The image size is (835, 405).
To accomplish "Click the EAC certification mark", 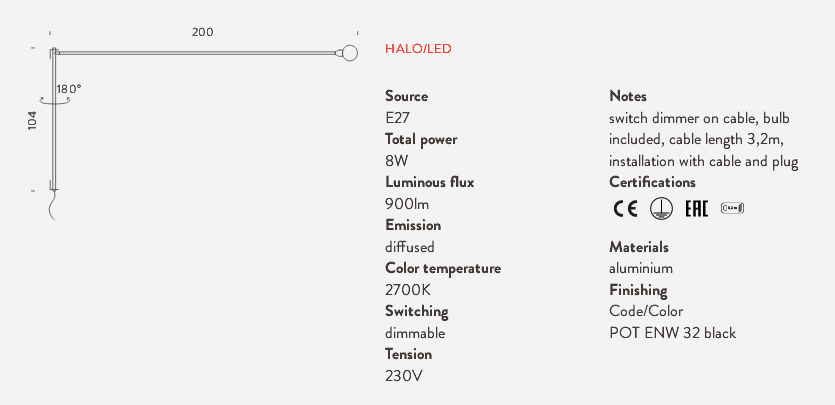I will point(697,209).
